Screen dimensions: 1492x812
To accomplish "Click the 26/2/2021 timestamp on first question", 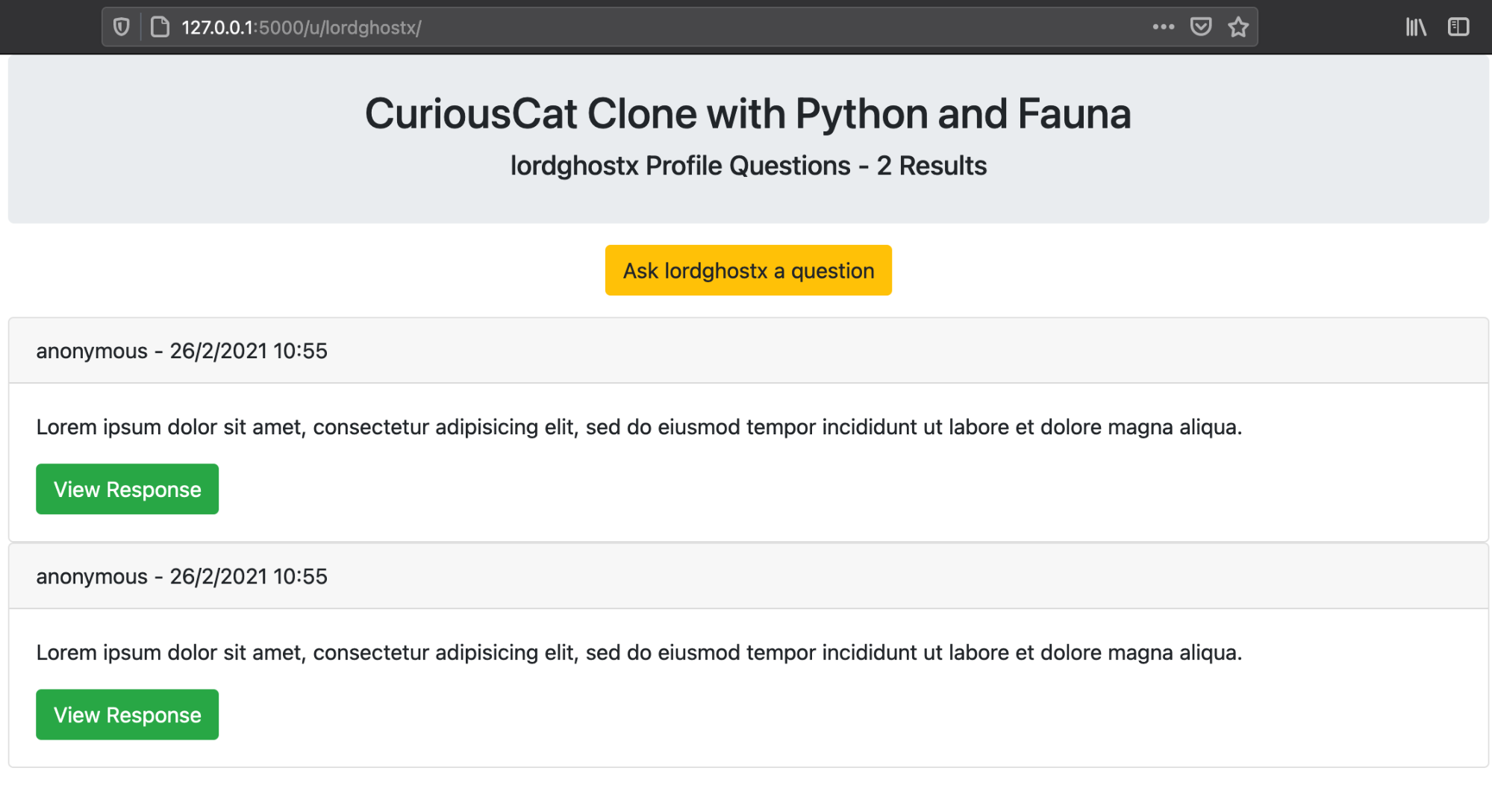I will pyautogui.click(x=249, y=350).
